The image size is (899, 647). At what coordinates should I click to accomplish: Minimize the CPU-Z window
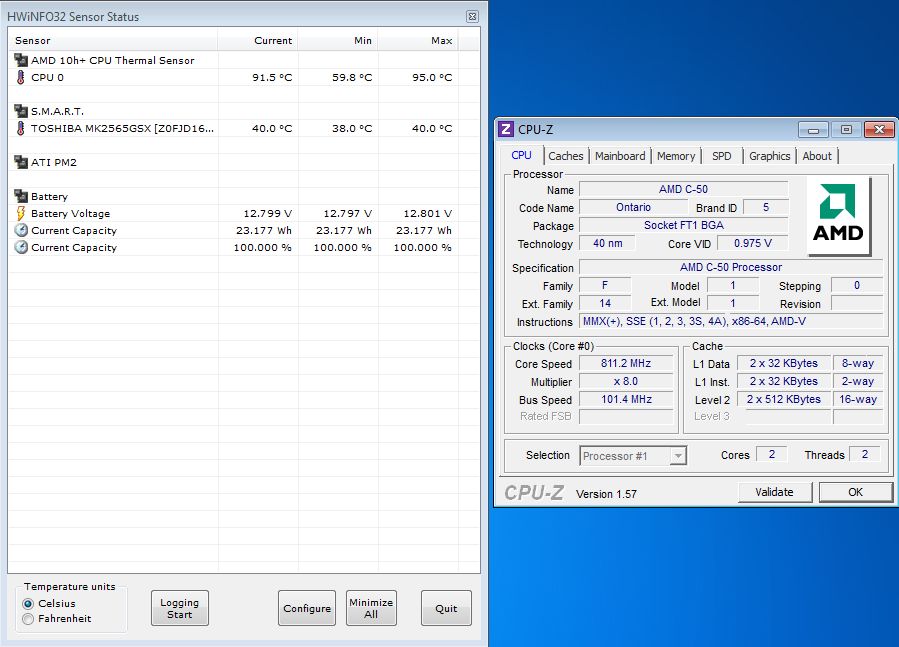point(814,130)
